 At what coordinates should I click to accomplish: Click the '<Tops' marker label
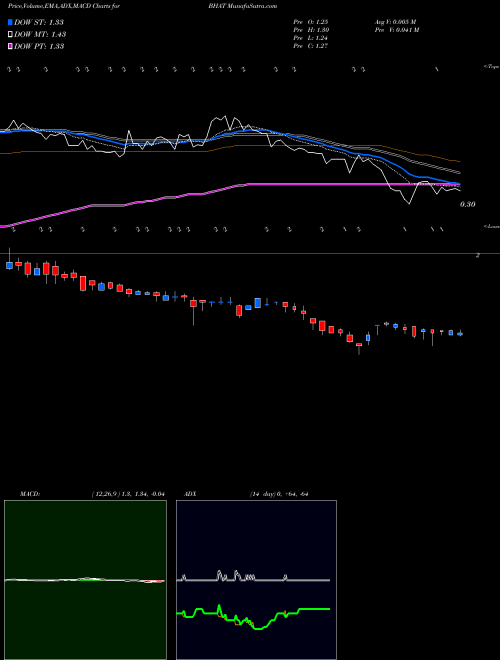click(491, 67)
